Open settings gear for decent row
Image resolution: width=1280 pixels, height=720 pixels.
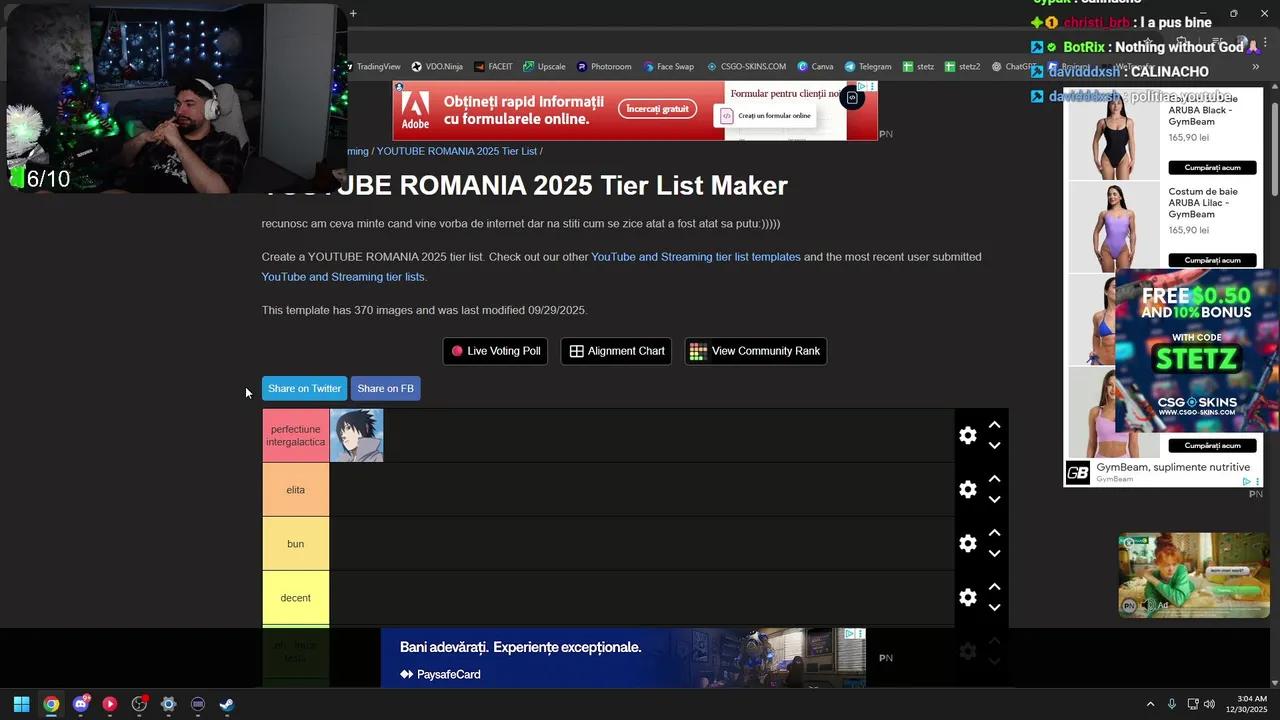click(968, 597)
